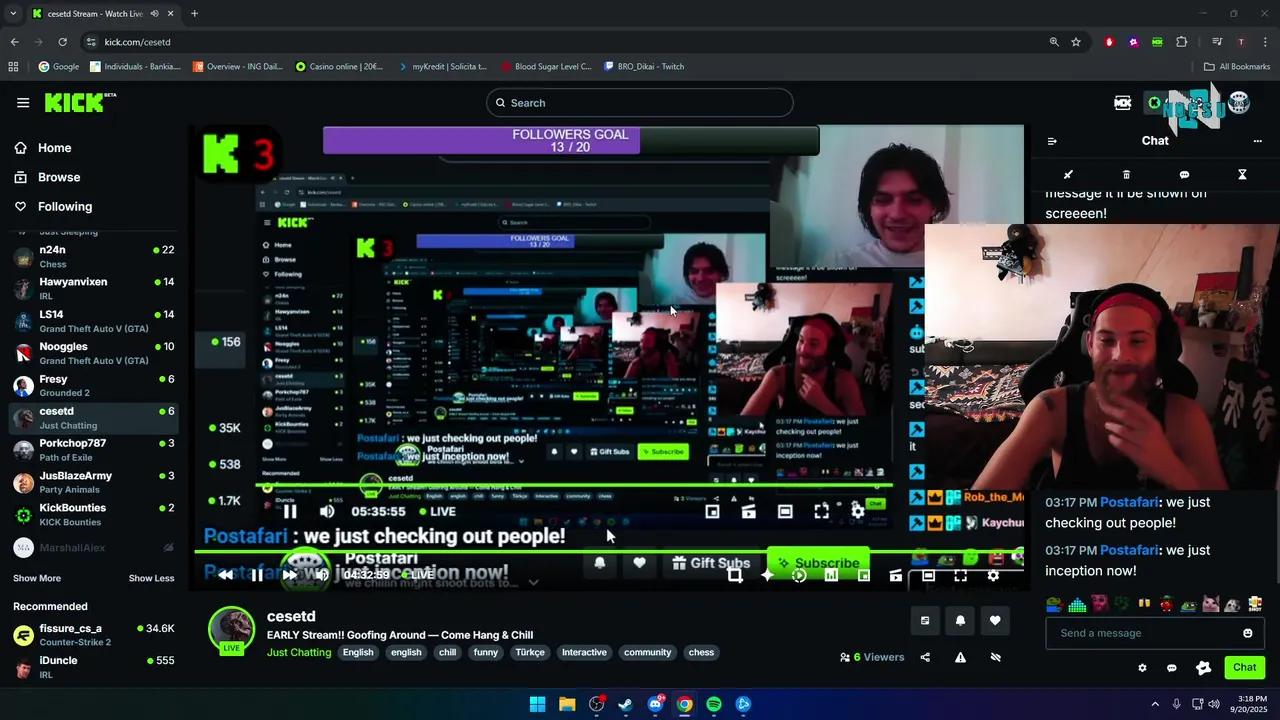Click the KICK logo
The width and height of the screenshot is (1280, 720).
pyautogui.click(x=80, y=102)
